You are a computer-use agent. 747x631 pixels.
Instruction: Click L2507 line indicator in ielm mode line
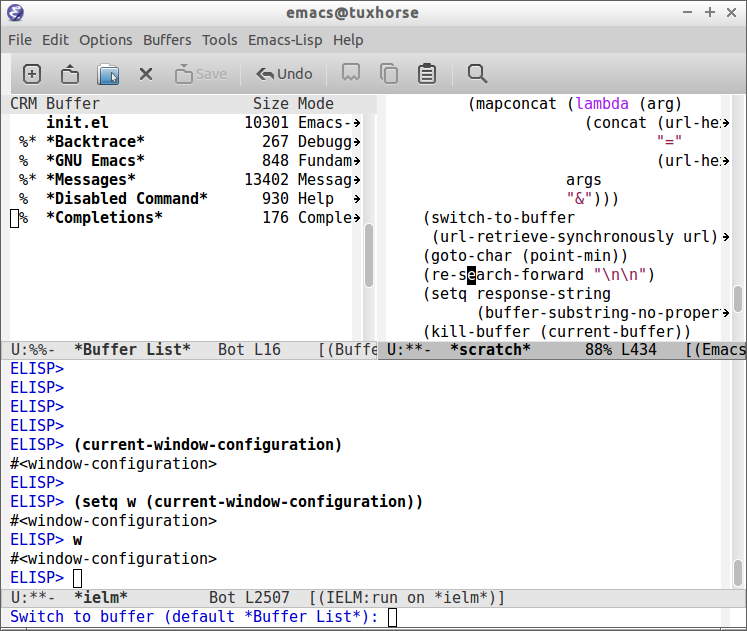pos(267,598)
